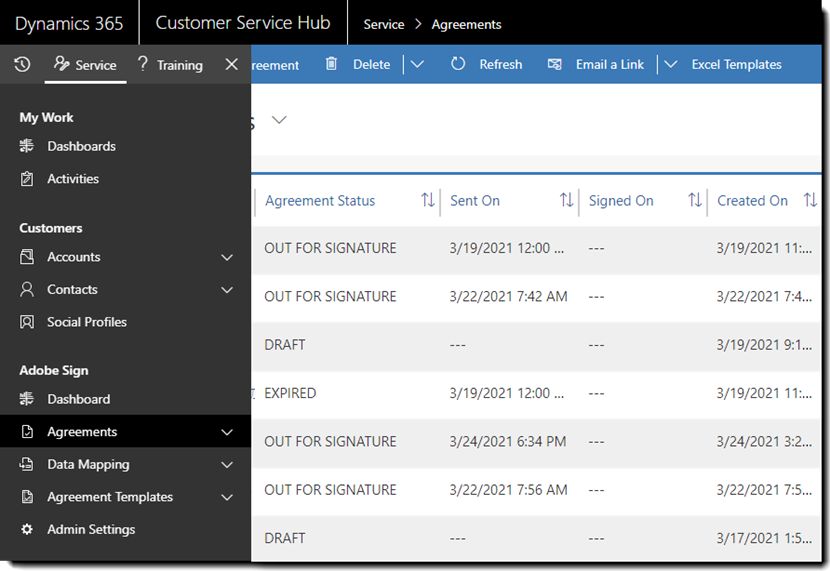Open the recent items history icon
The width and height of the screenshot is (830, 571).
pyautogui.click(x=22, y=65)
